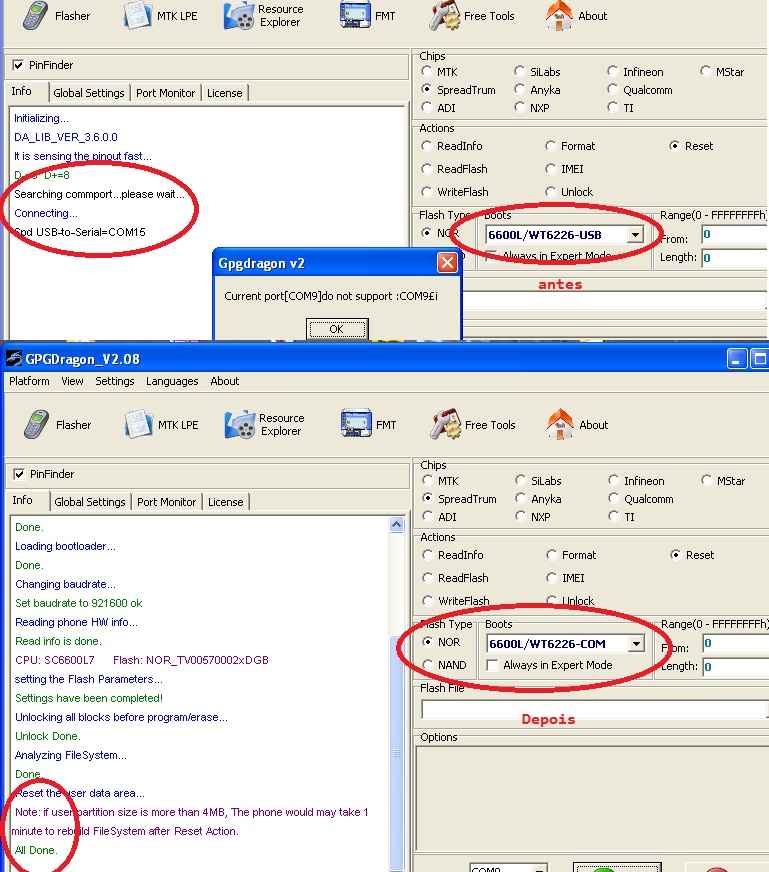Open Flasher in the upper window toolbar
Image resolution: width=769 pixels, height=872 pixels.
click(x=56, y=16)
